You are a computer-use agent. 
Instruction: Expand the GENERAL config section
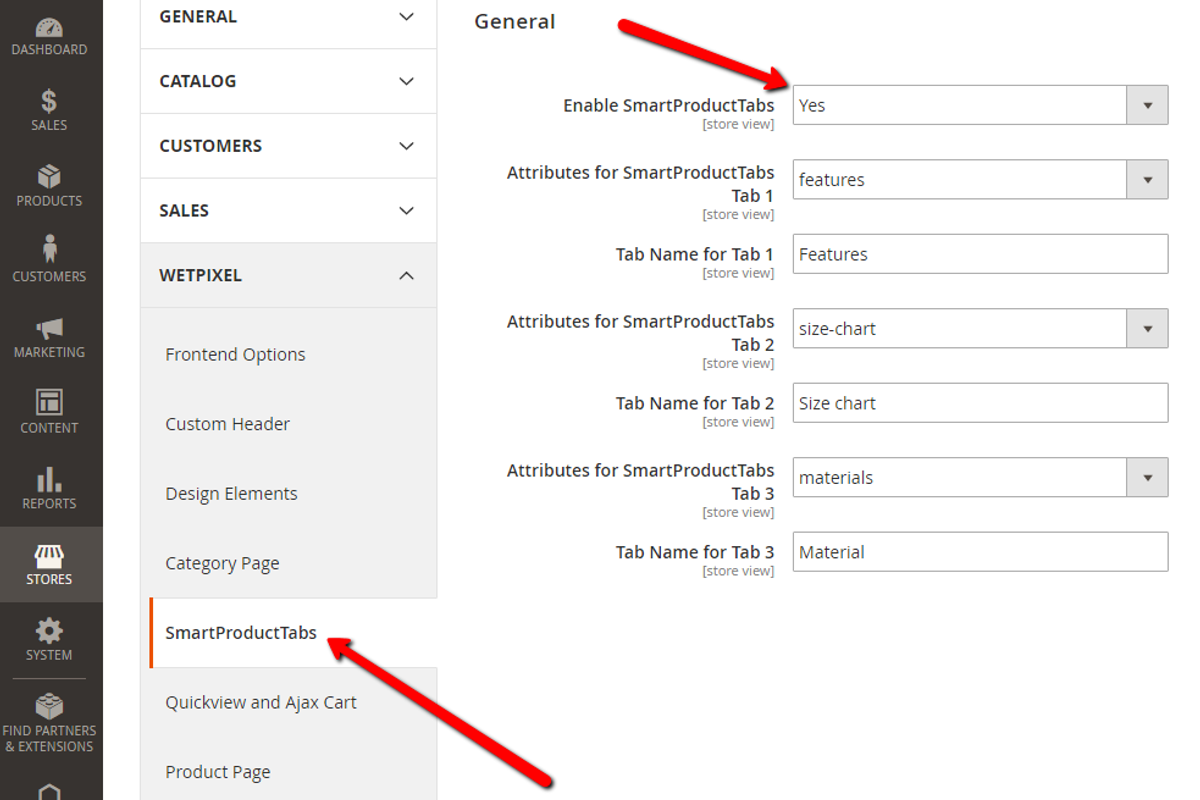tap(288, 18)
